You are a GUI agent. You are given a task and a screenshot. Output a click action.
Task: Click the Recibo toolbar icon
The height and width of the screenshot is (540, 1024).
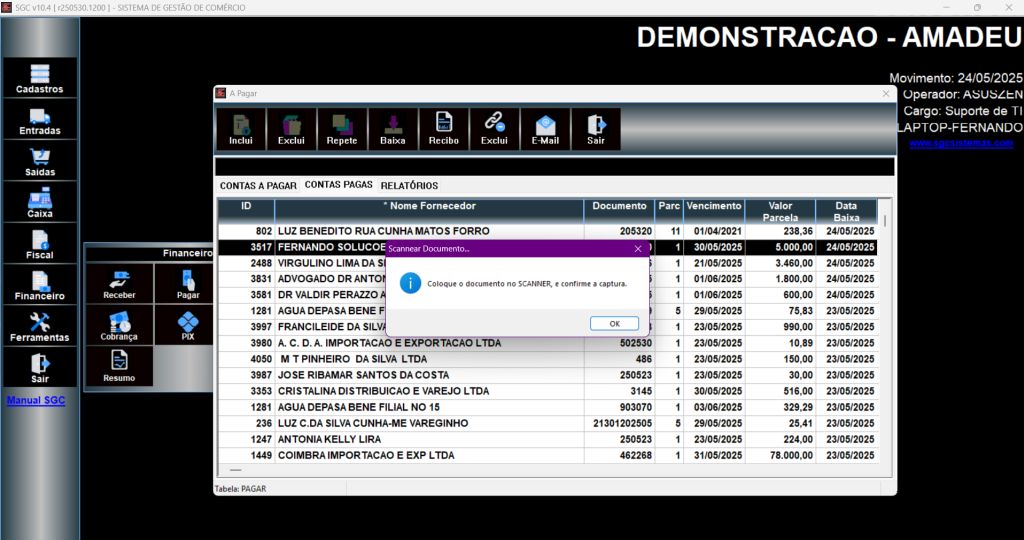pos(443,129)
